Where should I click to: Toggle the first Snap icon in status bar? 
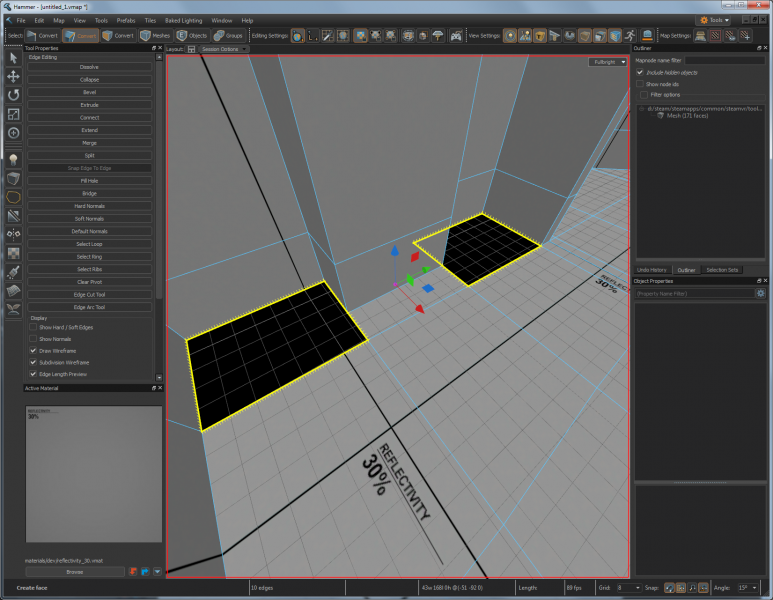click(x=669, y=588)
